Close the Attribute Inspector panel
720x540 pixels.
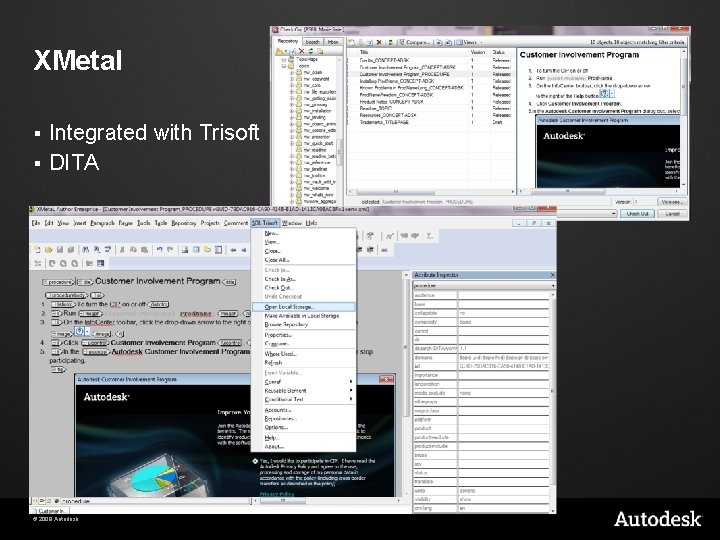(x=552, y=275)
